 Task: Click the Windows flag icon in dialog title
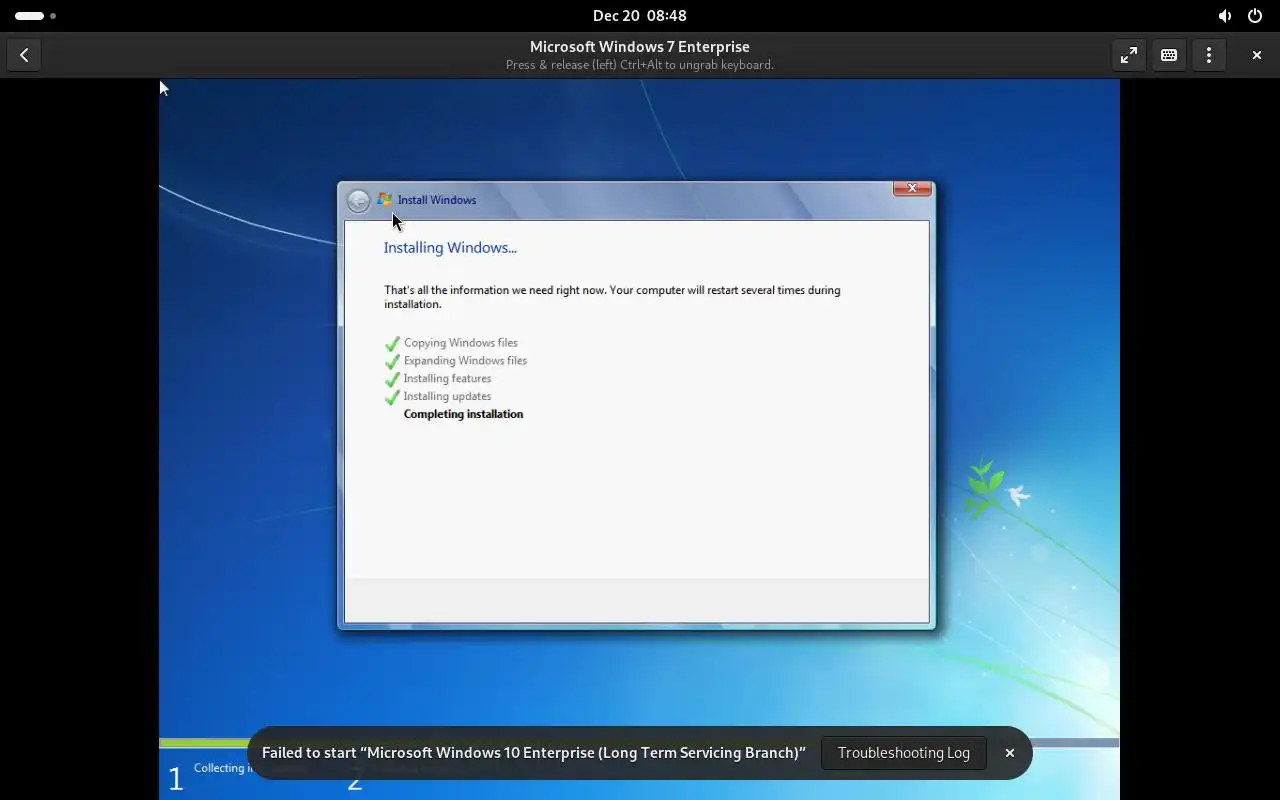384,200
